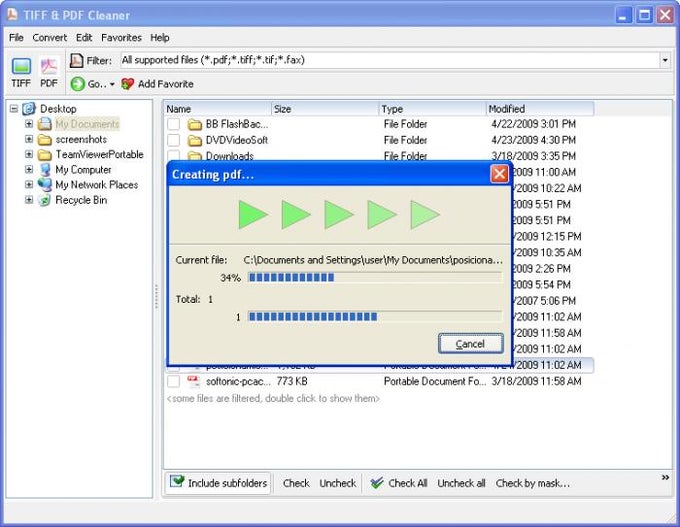Show more toolbar options chevron
680x527 pixels.
(x=665, y=478)
